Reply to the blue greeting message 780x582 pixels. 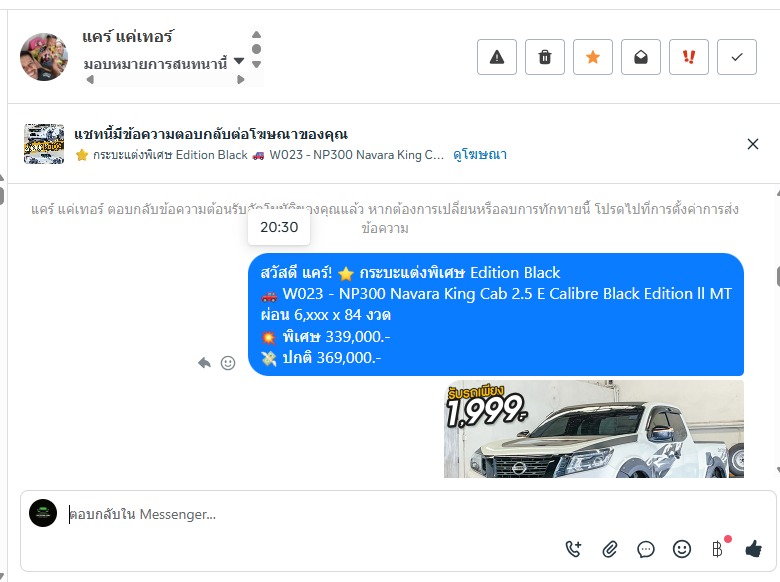tap(204, 363)
